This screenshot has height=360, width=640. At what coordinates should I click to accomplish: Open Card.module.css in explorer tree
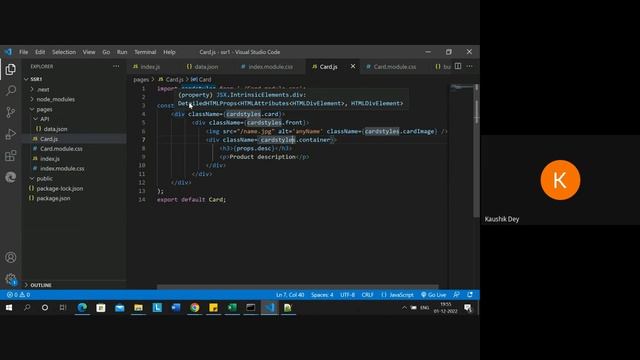61,149
